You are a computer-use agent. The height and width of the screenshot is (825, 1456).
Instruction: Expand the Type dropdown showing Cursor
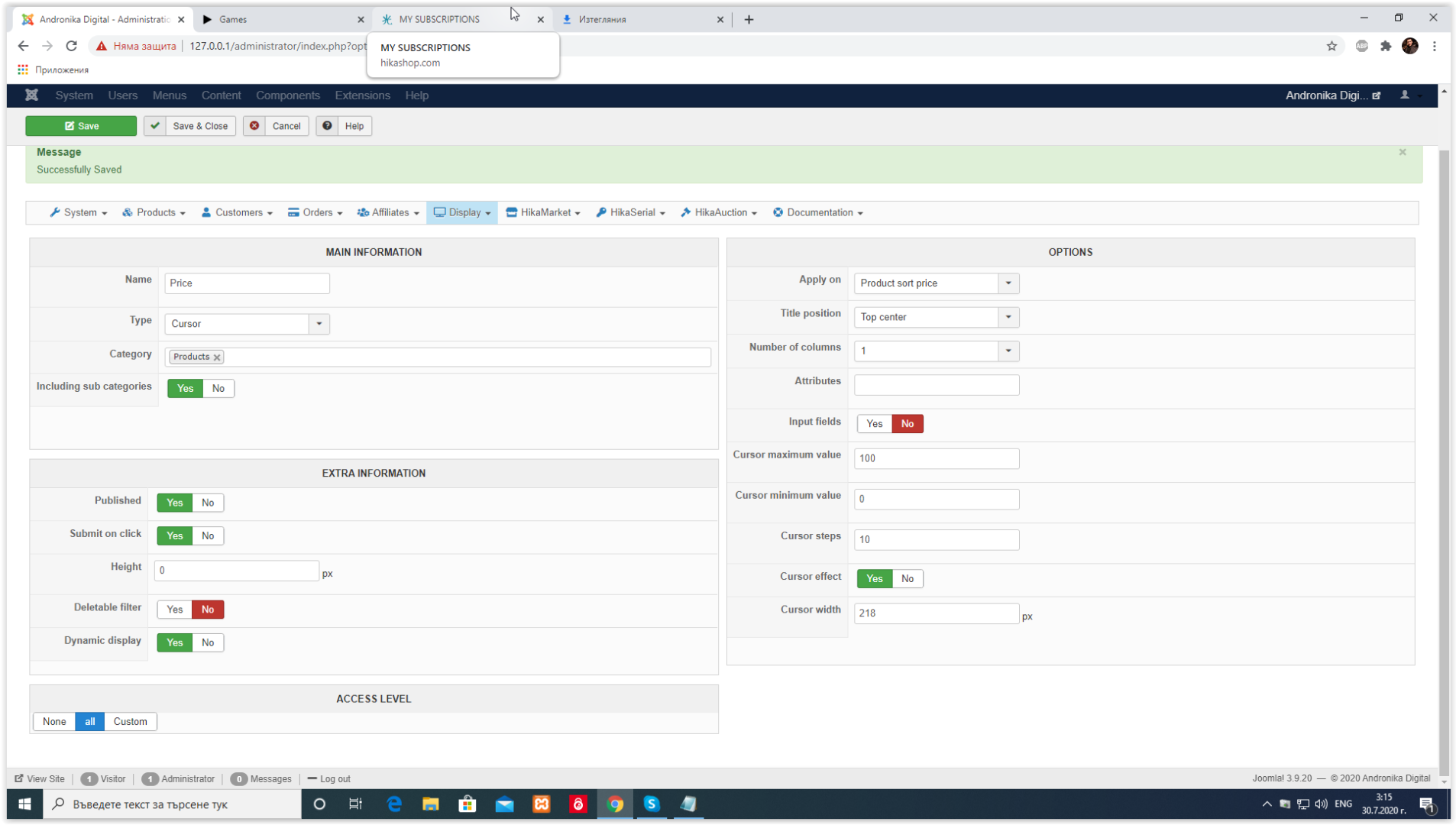tap(319, 324)
